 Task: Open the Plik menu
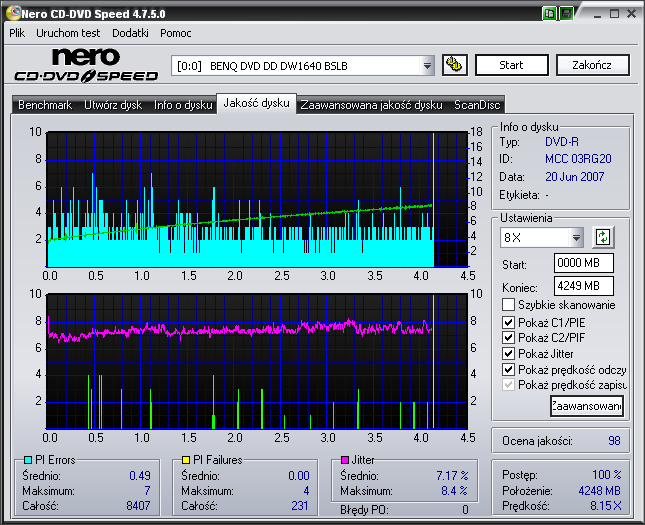tap(17, 33)
